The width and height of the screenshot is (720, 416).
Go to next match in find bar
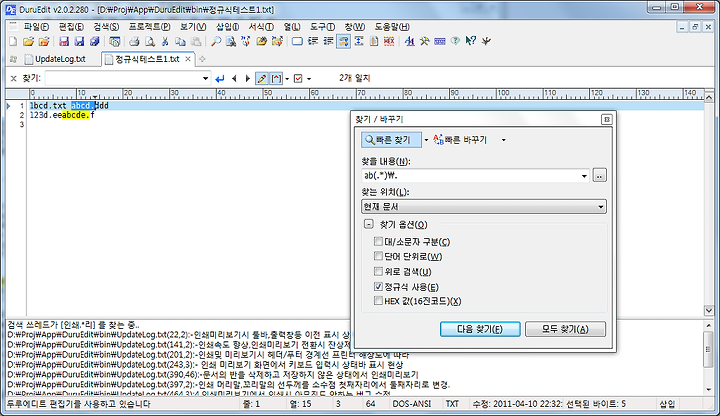pyautogui.click(x=248, y=79)
